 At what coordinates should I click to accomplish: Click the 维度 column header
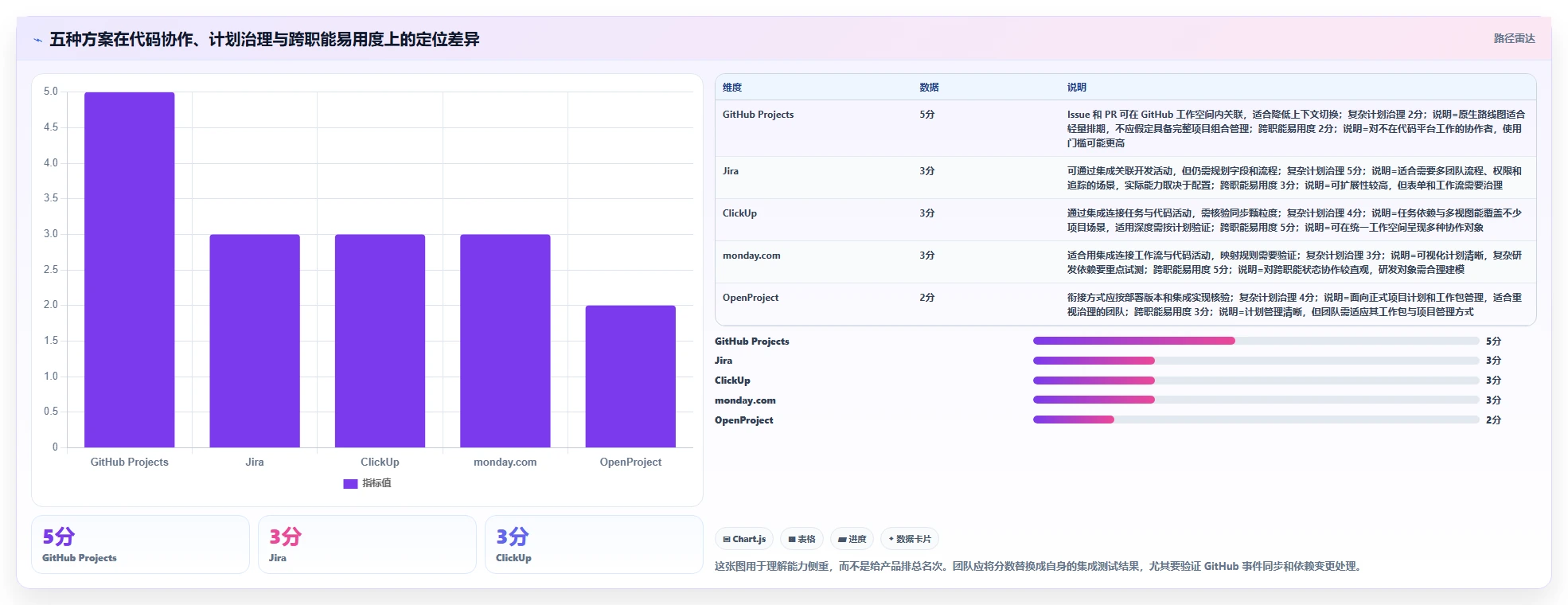pyautogui.click(x=732, y=88)
